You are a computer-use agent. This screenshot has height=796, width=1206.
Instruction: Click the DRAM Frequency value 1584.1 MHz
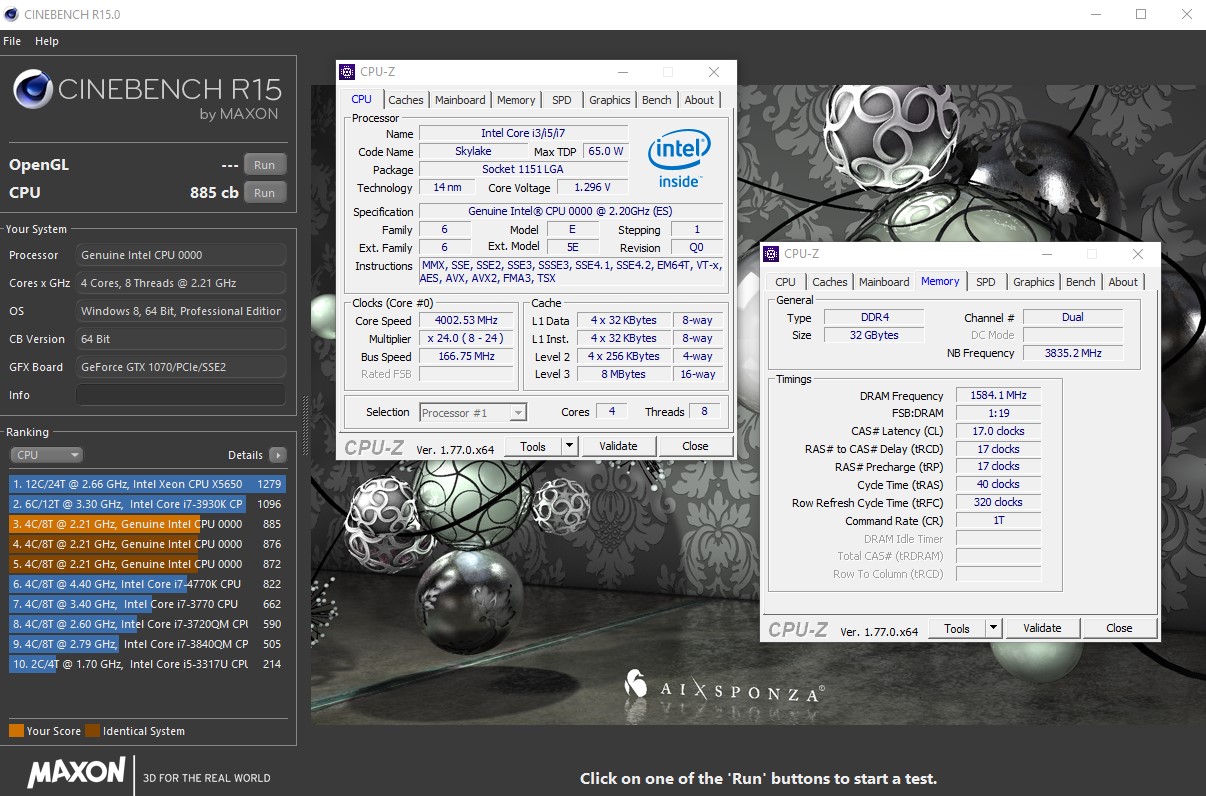(x=998, y=396)
